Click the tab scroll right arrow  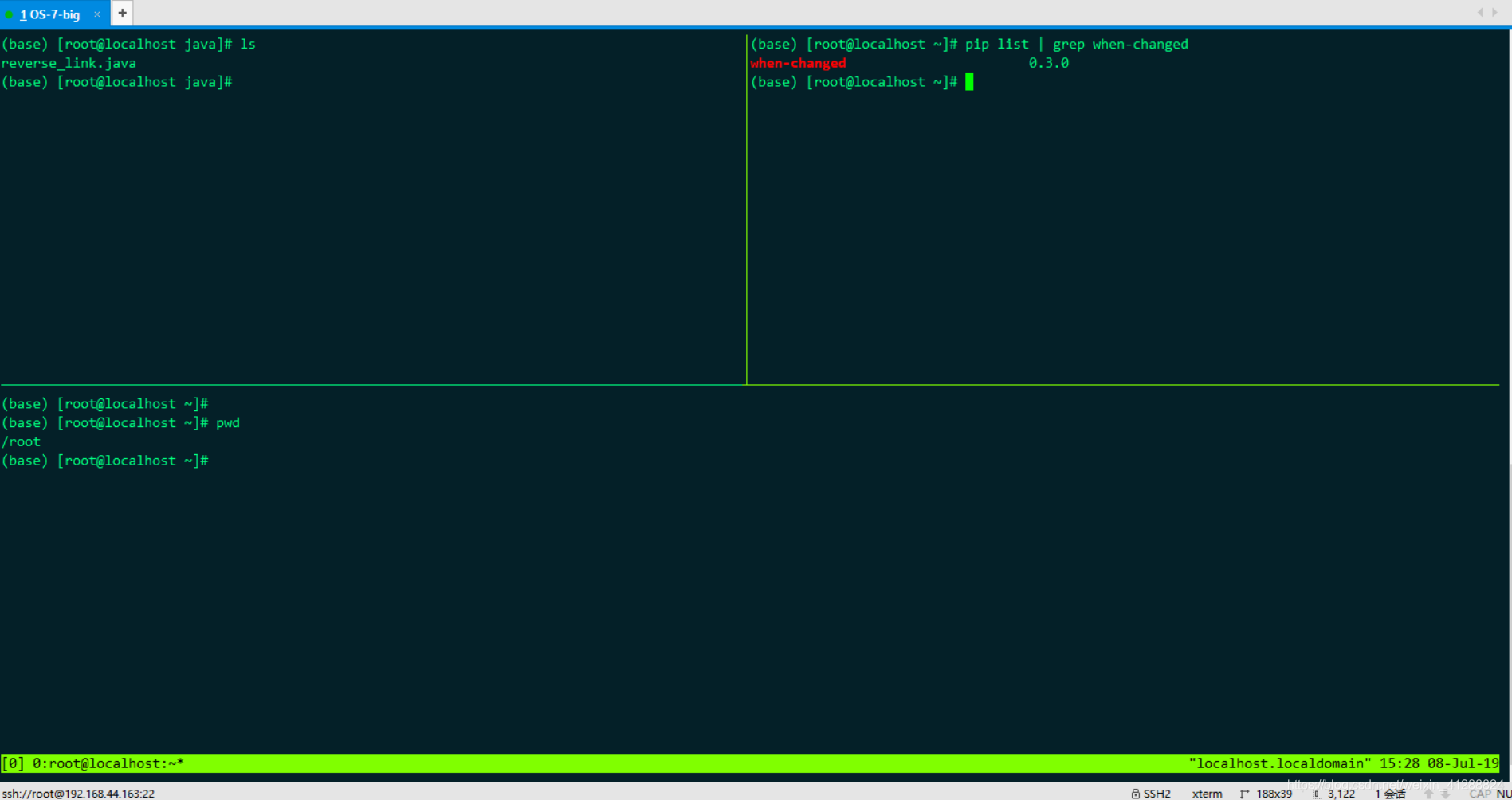[1494, 12]
